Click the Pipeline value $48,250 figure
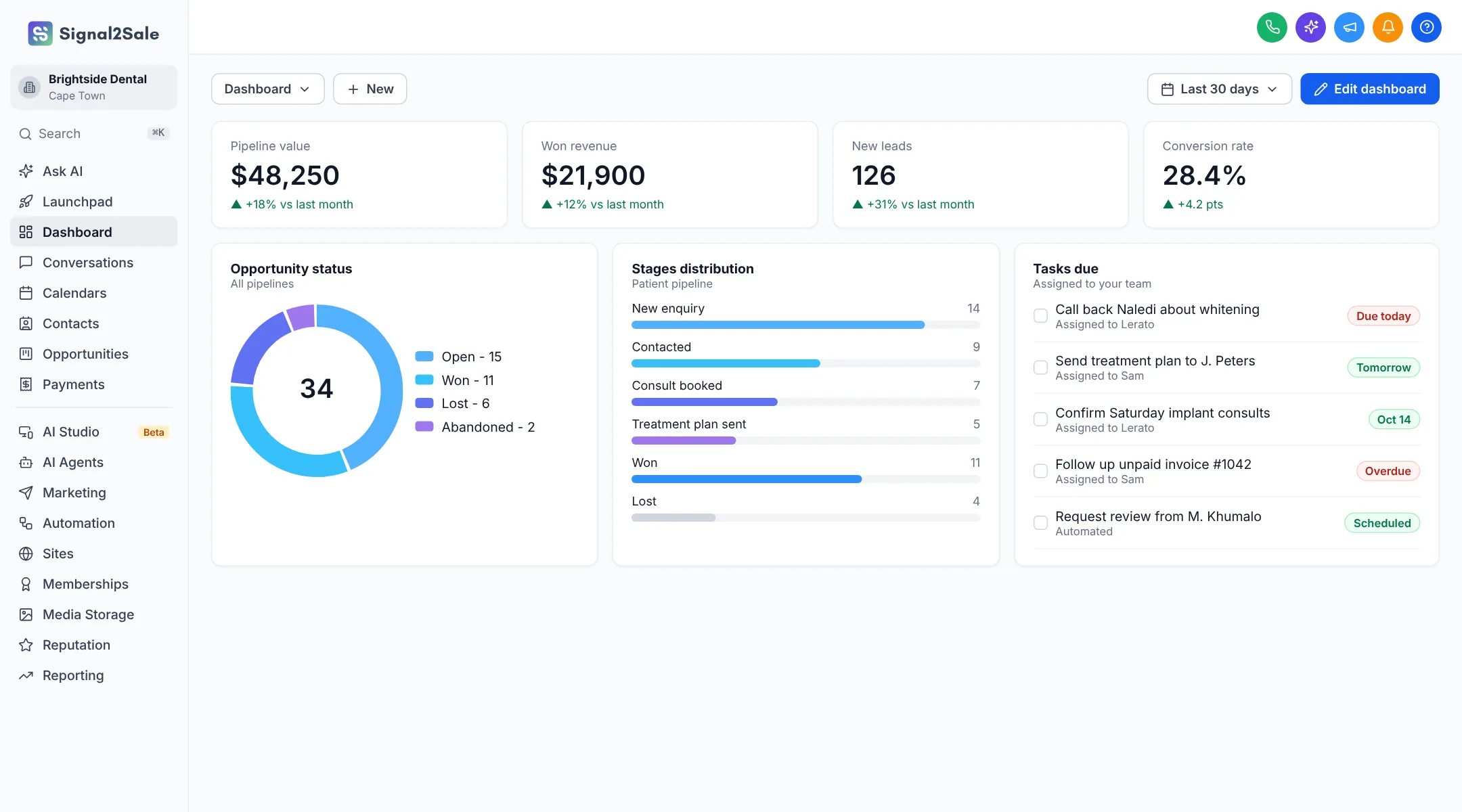1462x812 pixels. [285, 175]
